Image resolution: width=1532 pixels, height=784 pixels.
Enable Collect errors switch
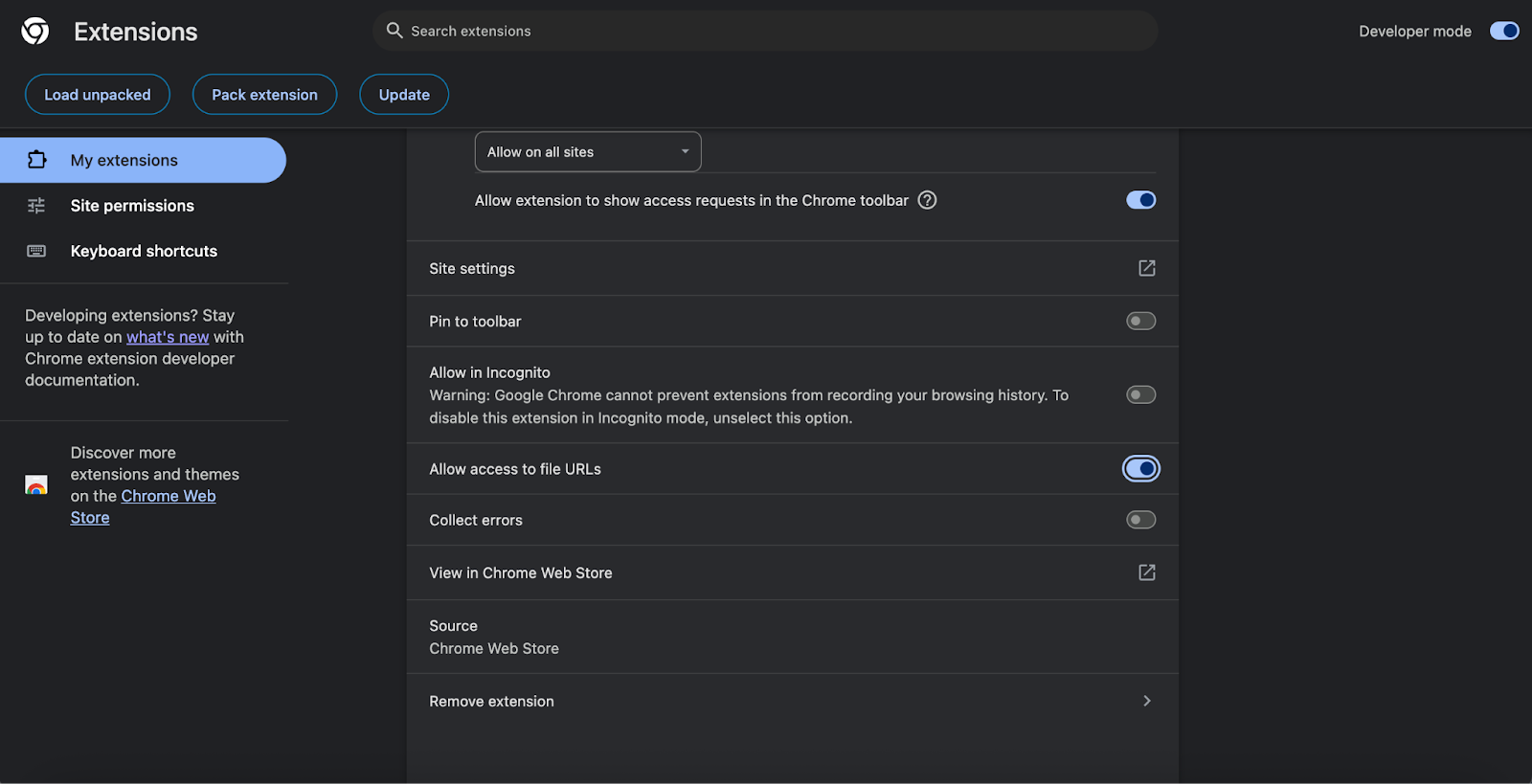click(x=1140, y=520)
